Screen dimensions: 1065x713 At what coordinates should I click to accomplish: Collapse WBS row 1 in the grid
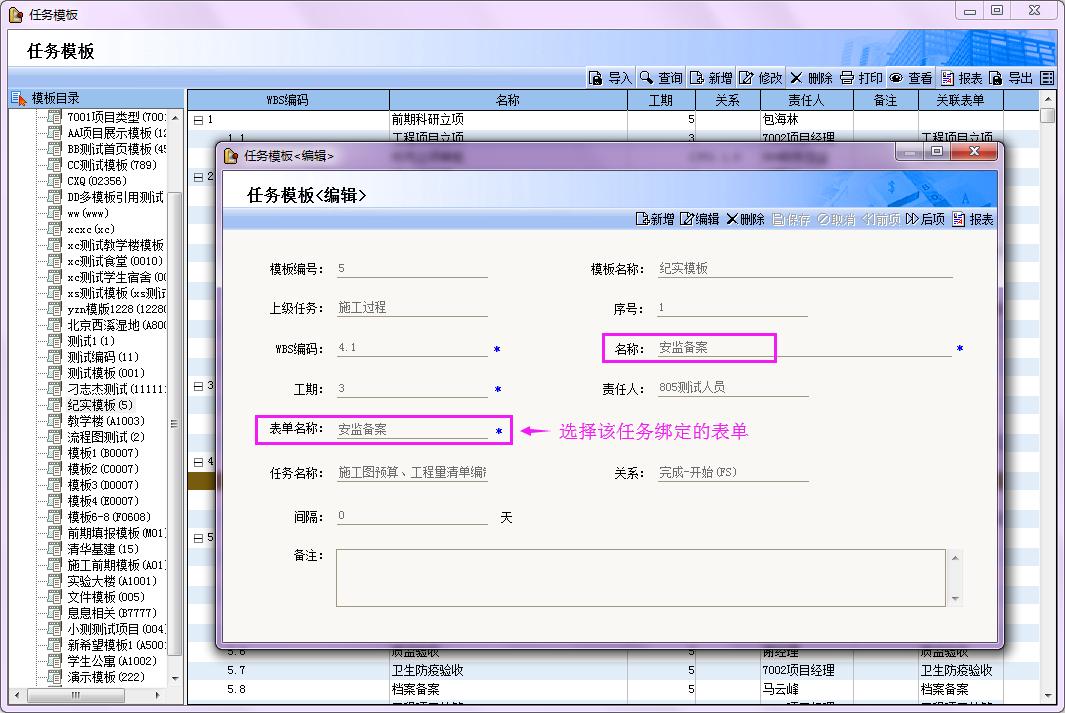[197, 120]
